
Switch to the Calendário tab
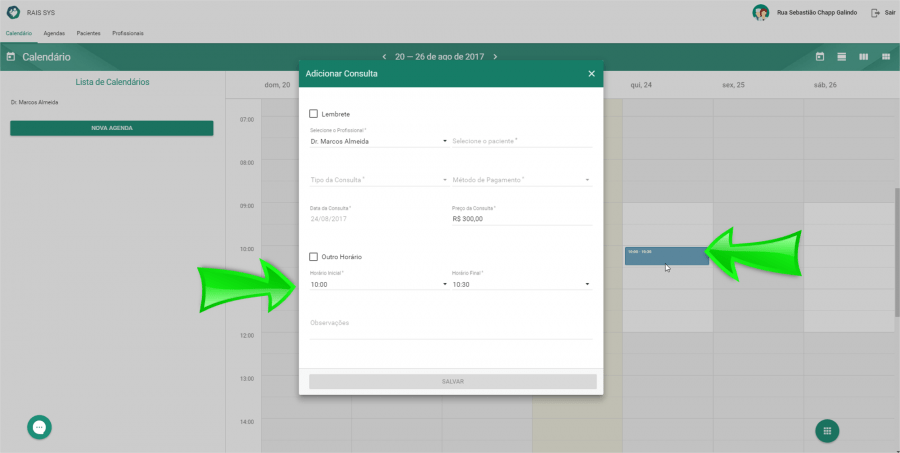coord(19,33)
